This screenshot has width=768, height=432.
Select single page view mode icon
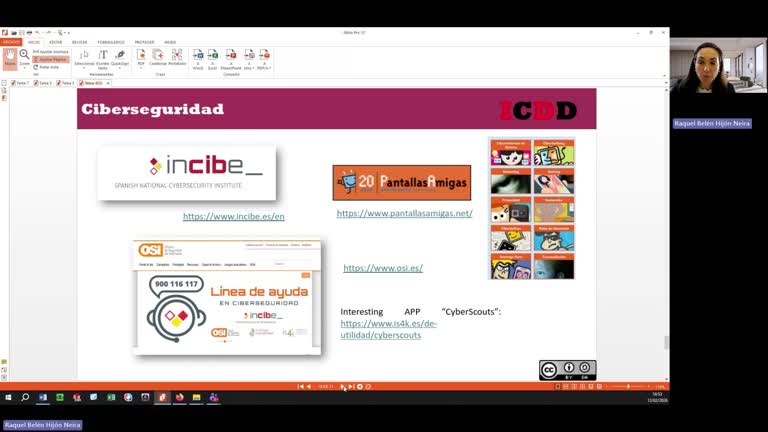557,386
